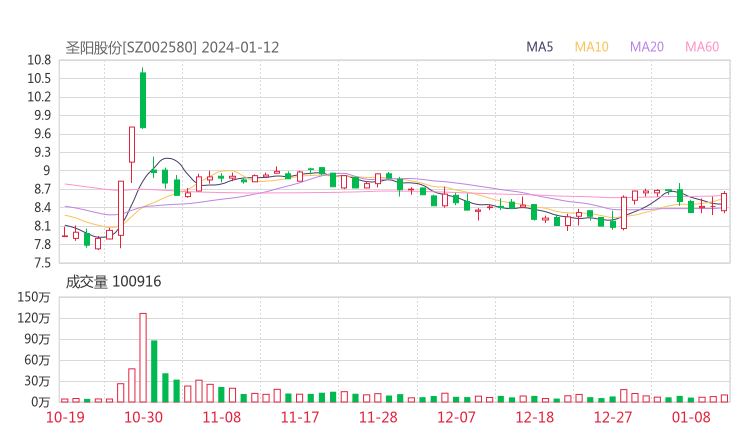Click the 8.4 price axis label
Image resolution: width=740 pixels, height=440 pixels.
point(42,208)
